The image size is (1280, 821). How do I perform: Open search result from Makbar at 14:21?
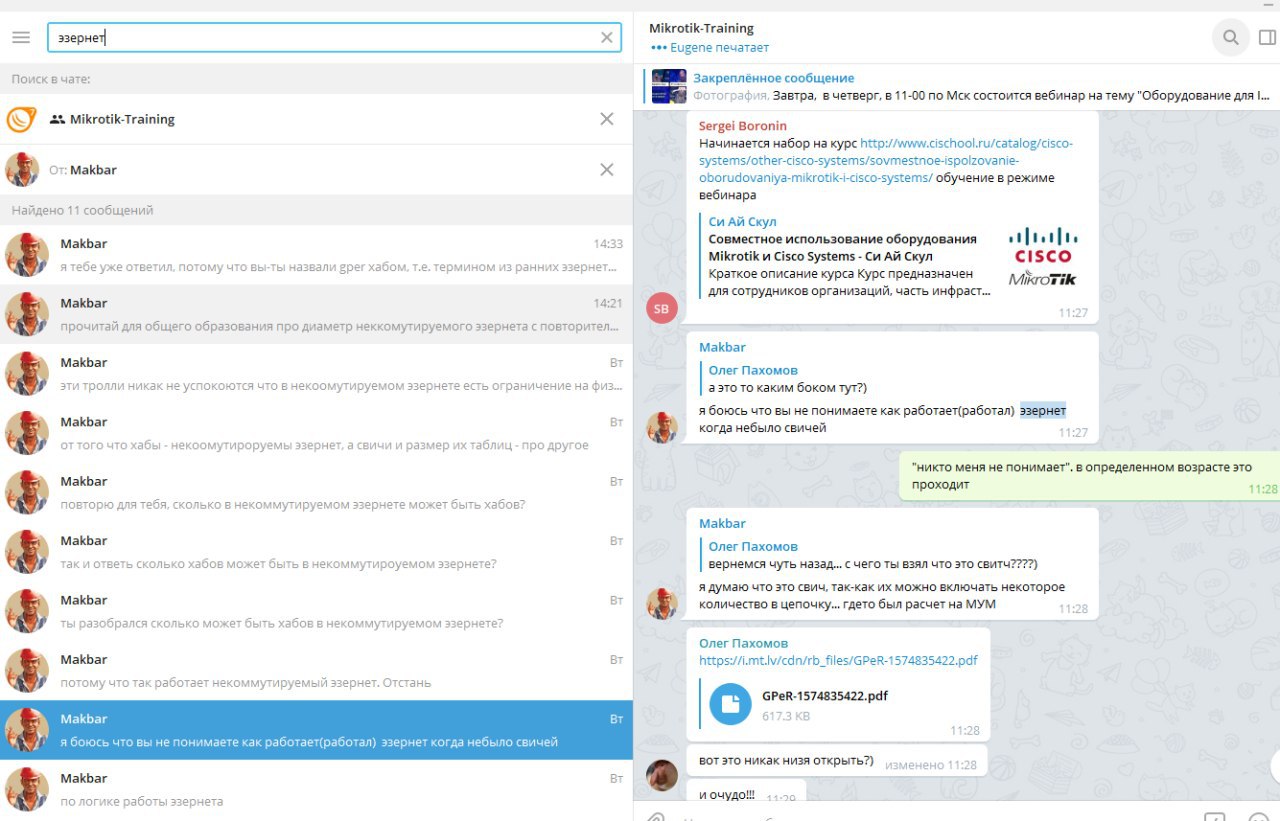pos(316,314)
